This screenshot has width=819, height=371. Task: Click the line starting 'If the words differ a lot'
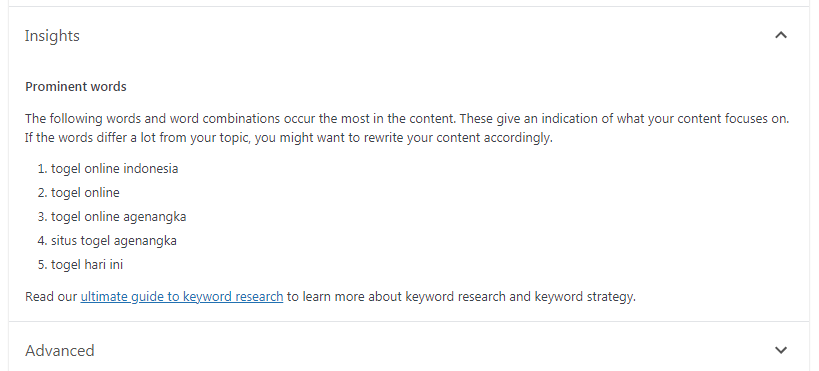[289, 138]
